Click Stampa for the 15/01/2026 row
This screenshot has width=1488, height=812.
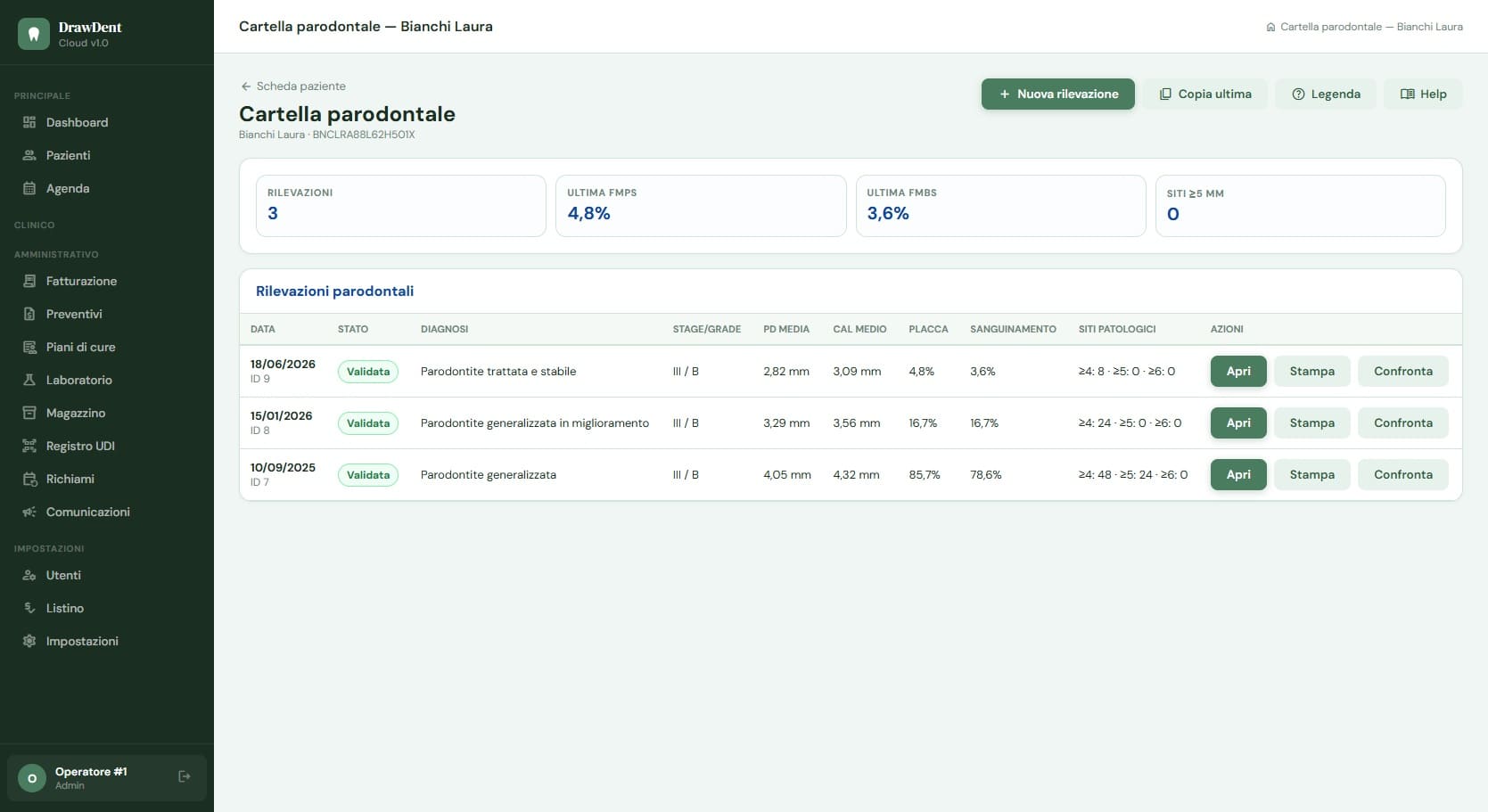[1311, 422]
